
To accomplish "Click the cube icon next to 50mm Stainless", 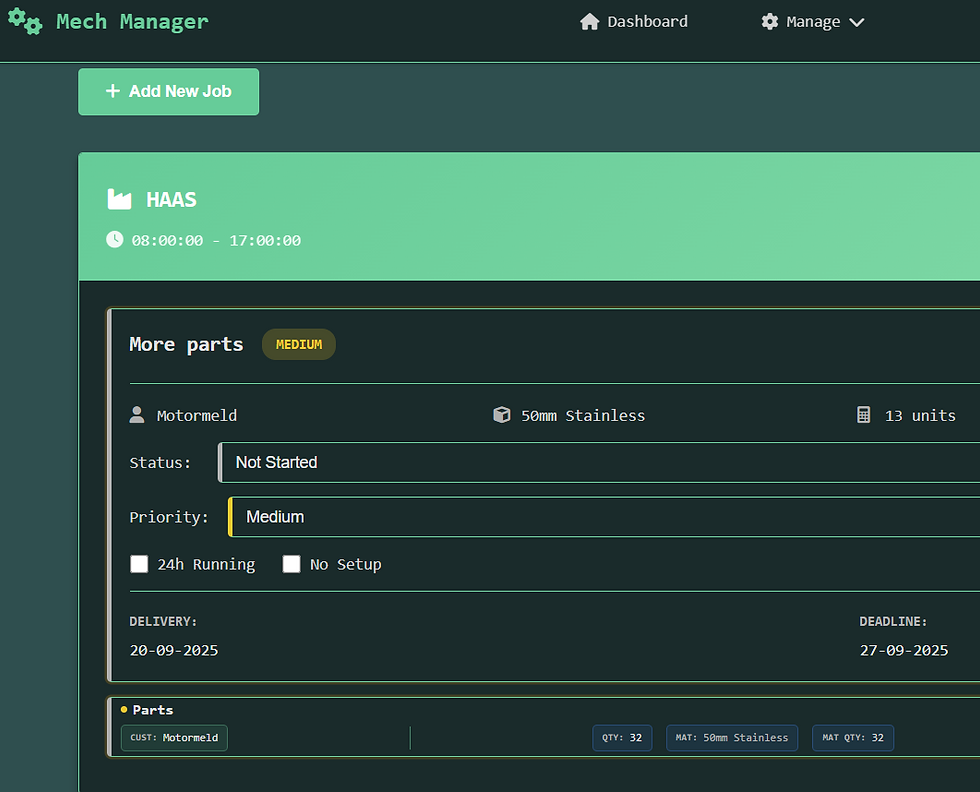I will pos(502,415).
